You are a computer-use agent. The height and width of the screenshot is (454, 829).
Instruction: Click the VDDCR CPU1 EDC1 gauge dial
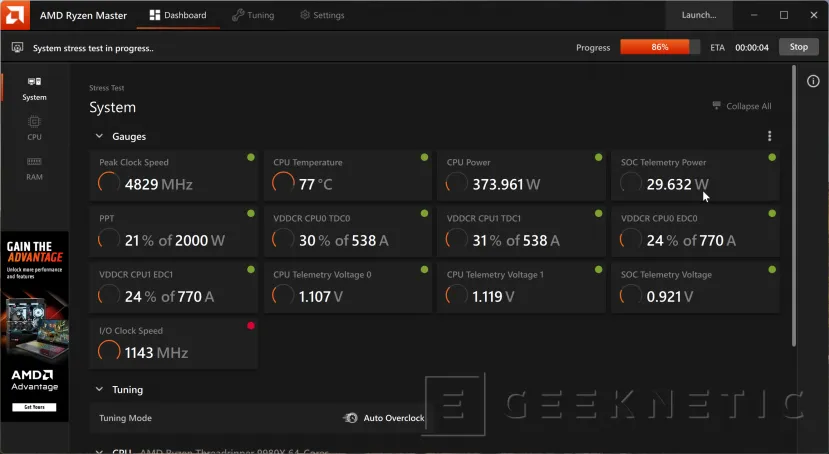[108, 295]
